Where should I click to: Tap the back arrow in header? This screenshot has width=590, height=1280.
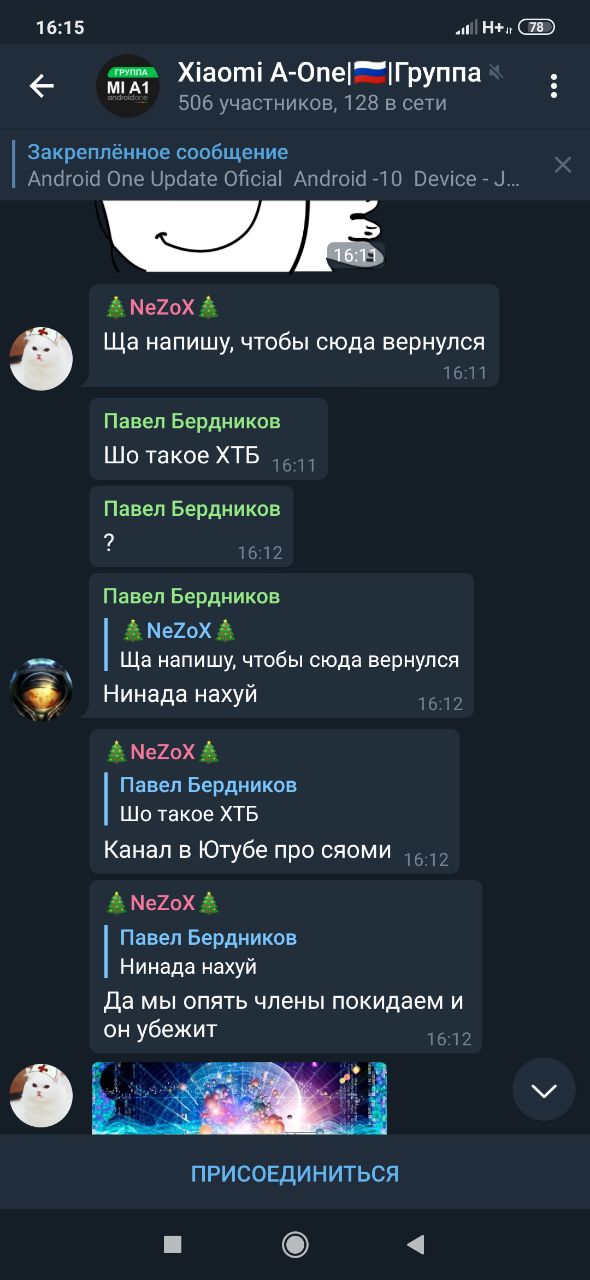coord(41,86)
